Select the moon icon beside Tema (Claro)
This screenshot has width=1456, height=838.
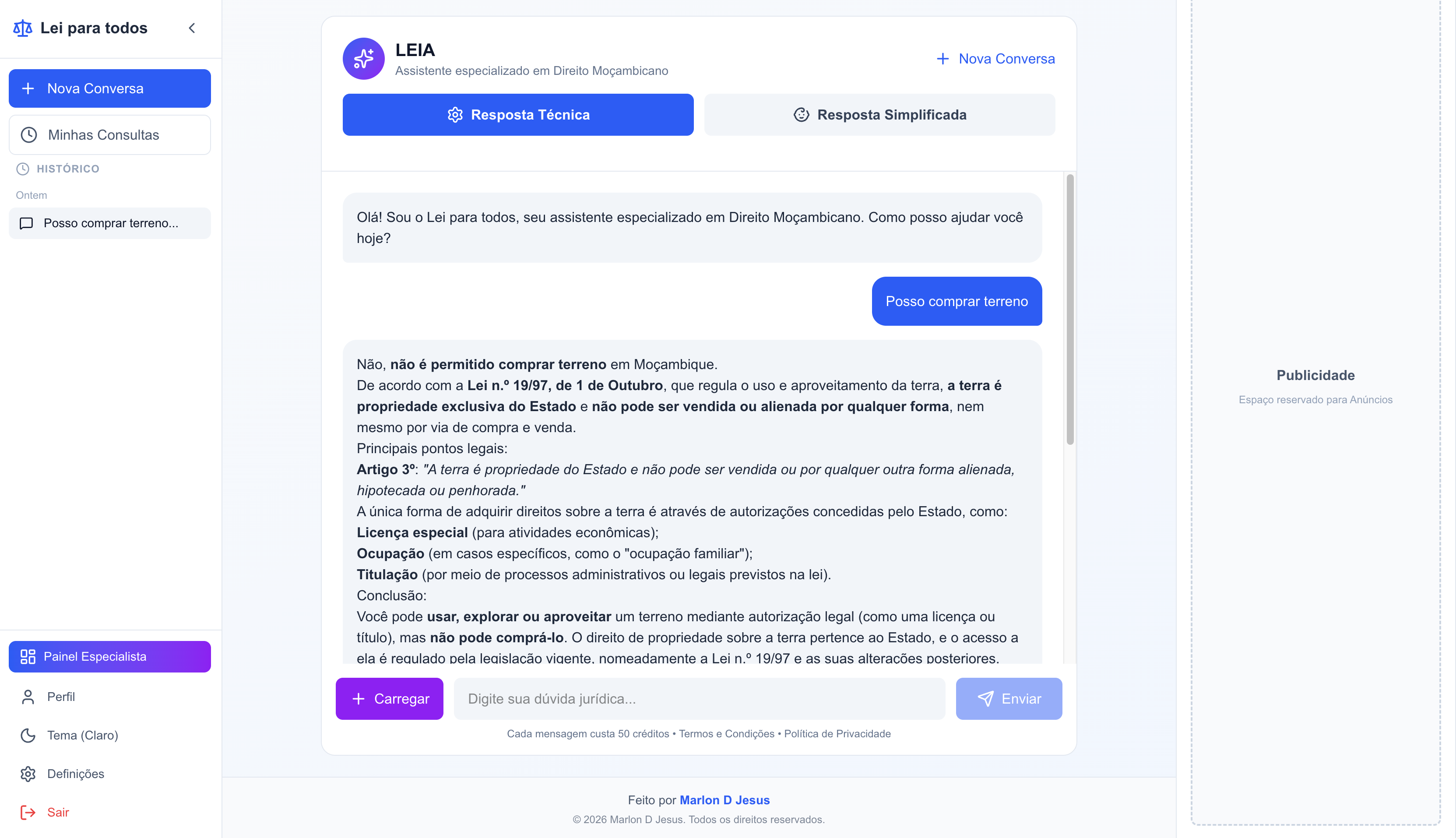[x=28, y=735]
